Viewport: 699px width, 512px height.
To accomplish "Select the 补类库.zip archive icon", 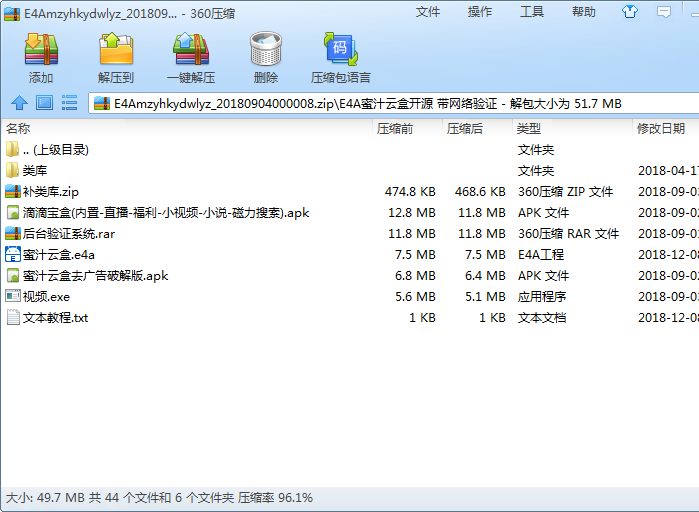I will (13, 192).
